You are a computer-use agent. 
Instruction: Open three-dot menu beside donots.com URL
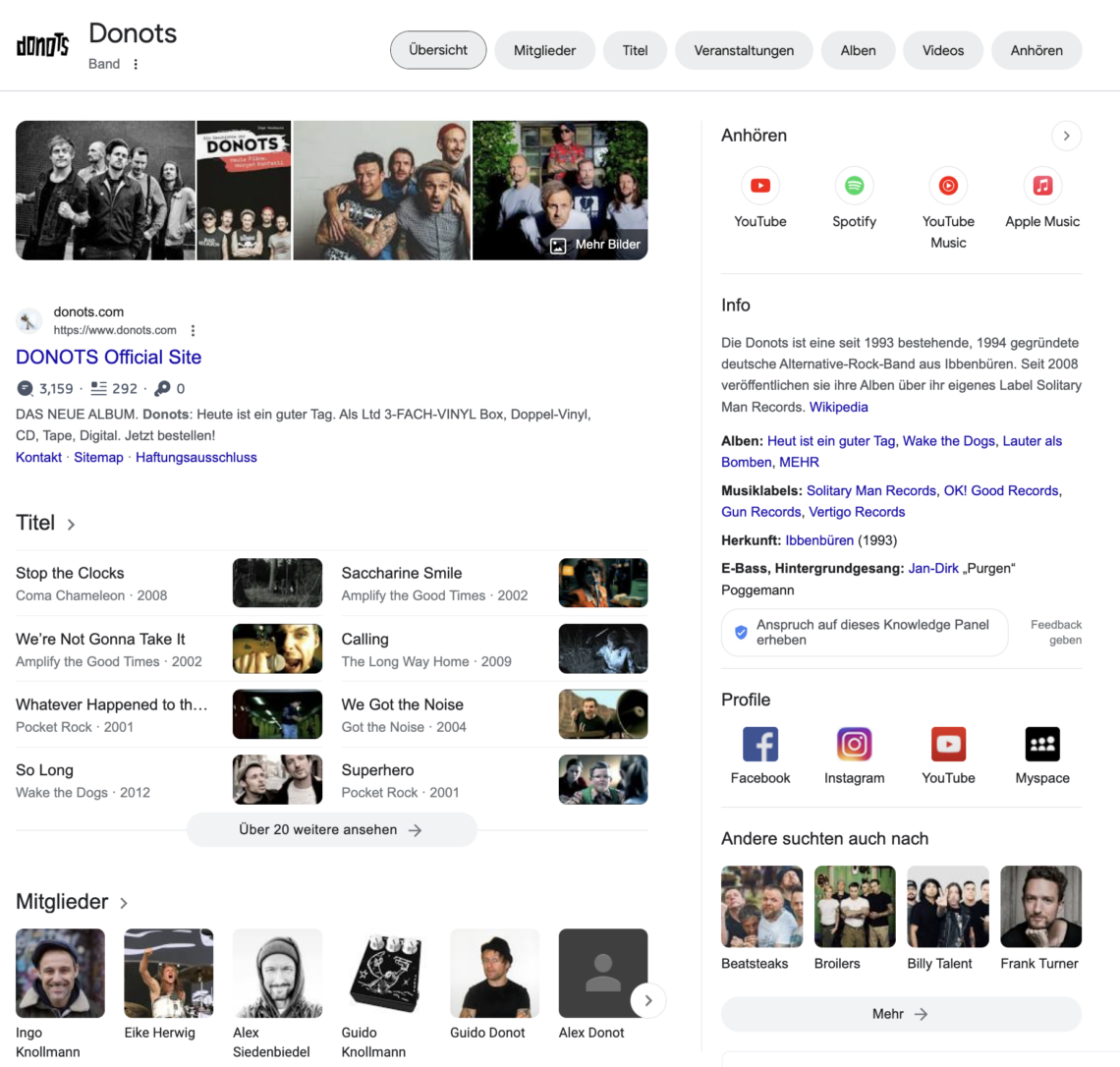click(x=193, y=330)
